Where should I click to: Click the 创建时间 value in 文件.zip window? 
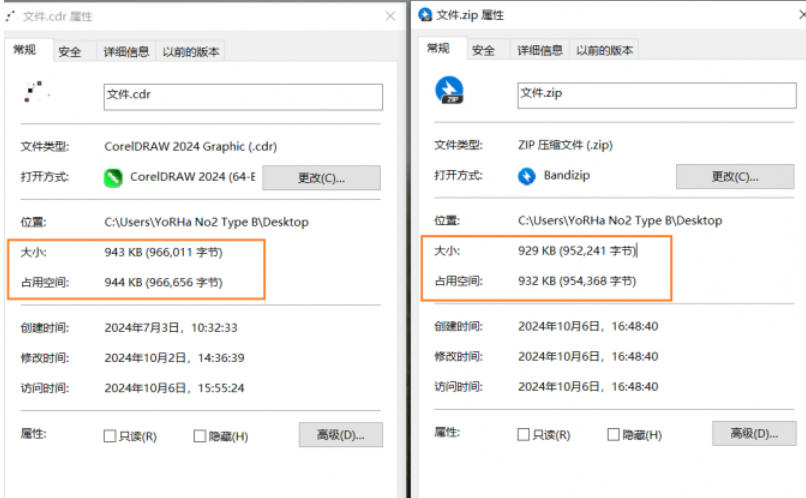588,326
